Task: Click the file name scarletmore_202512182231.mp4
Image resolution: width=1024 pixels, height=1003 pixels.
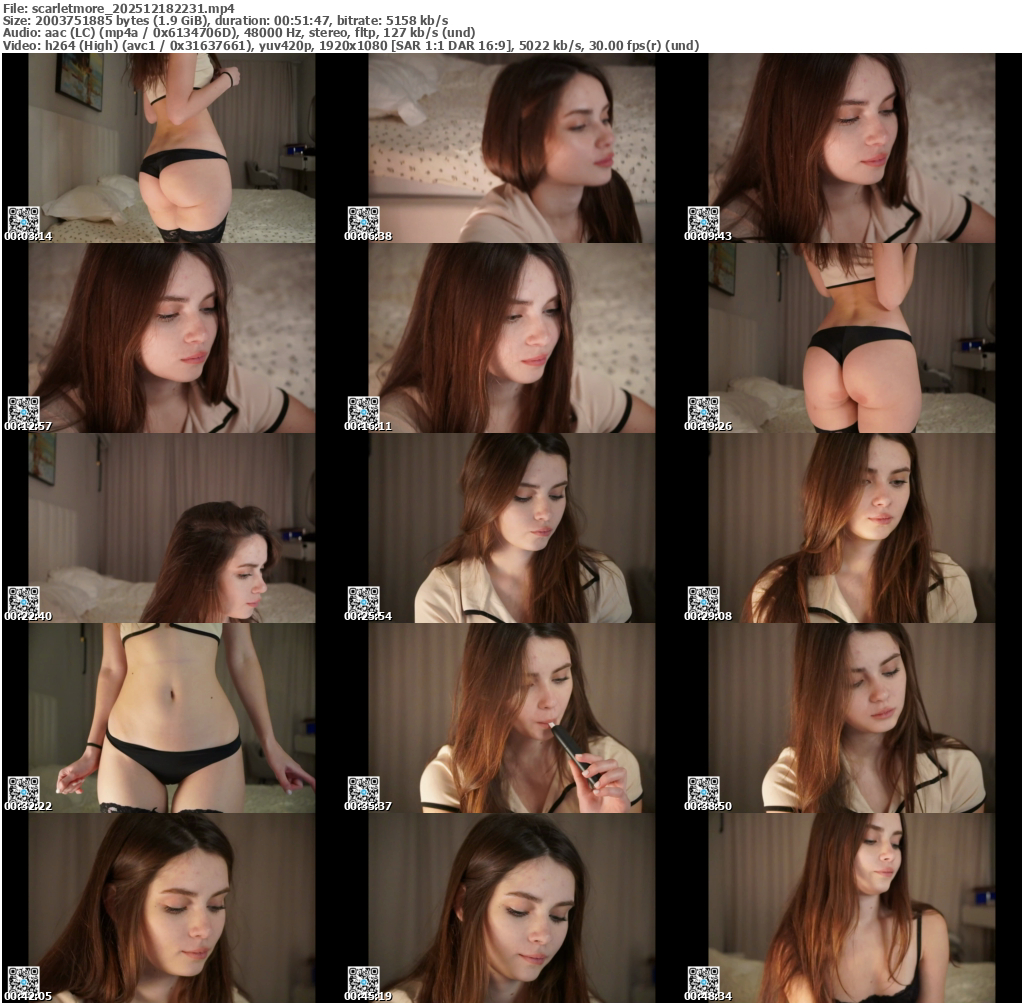Action: pos(133,8)
